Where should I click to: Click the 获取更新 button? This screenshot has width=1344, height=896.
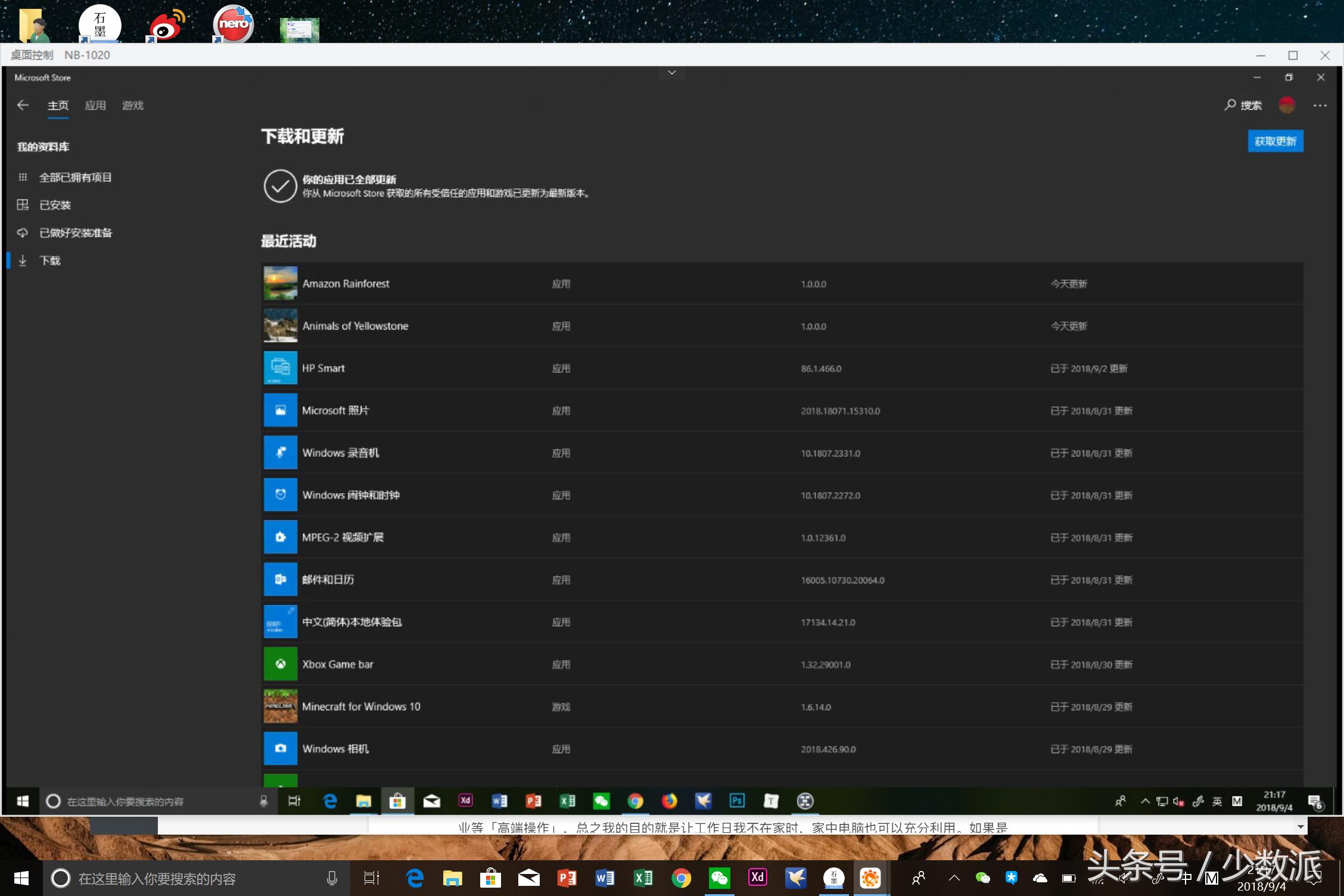point(1275,141)
